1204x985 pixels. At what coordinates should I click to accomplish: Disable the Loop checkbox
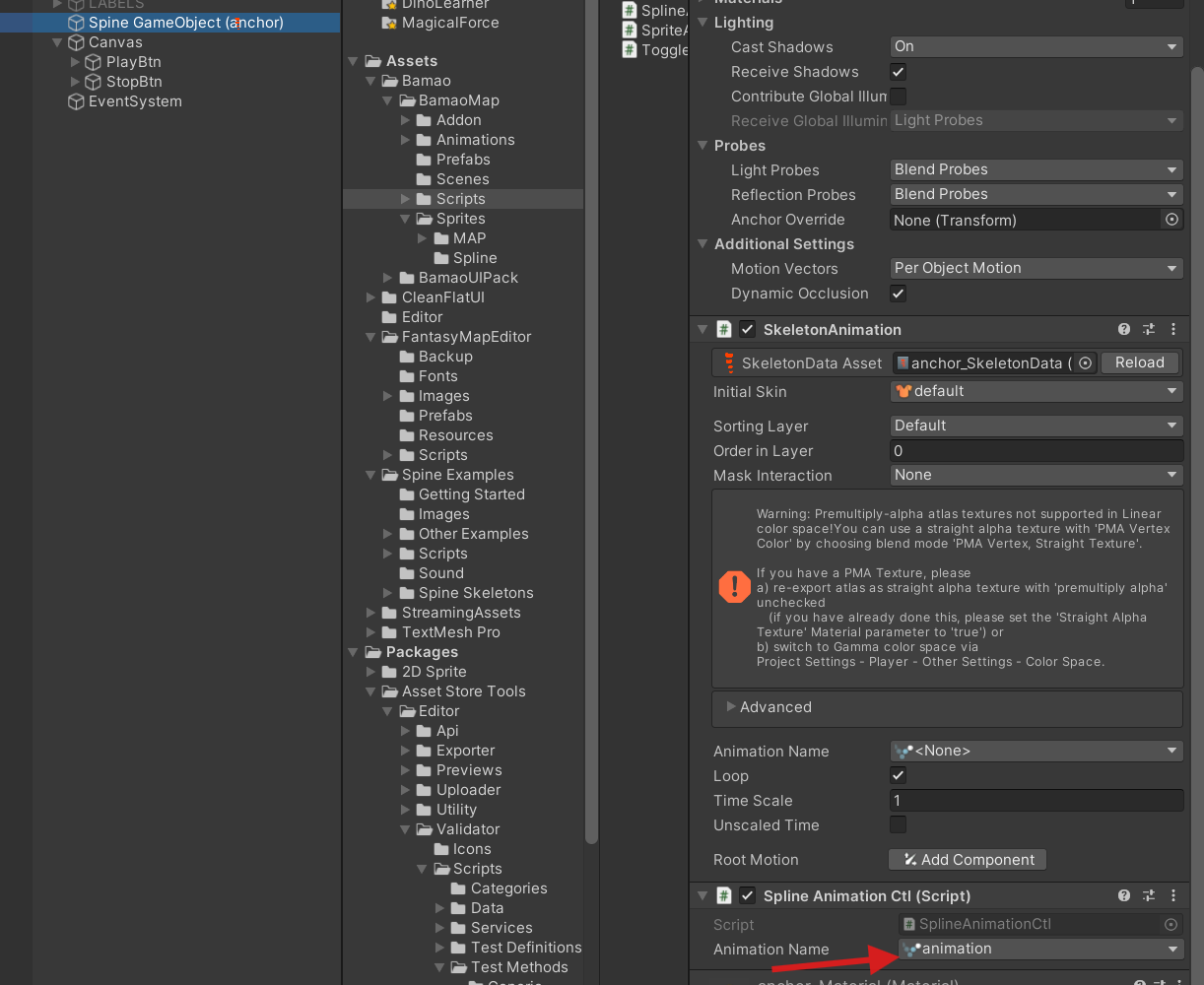pyautogui.click(x=898, y=776)
